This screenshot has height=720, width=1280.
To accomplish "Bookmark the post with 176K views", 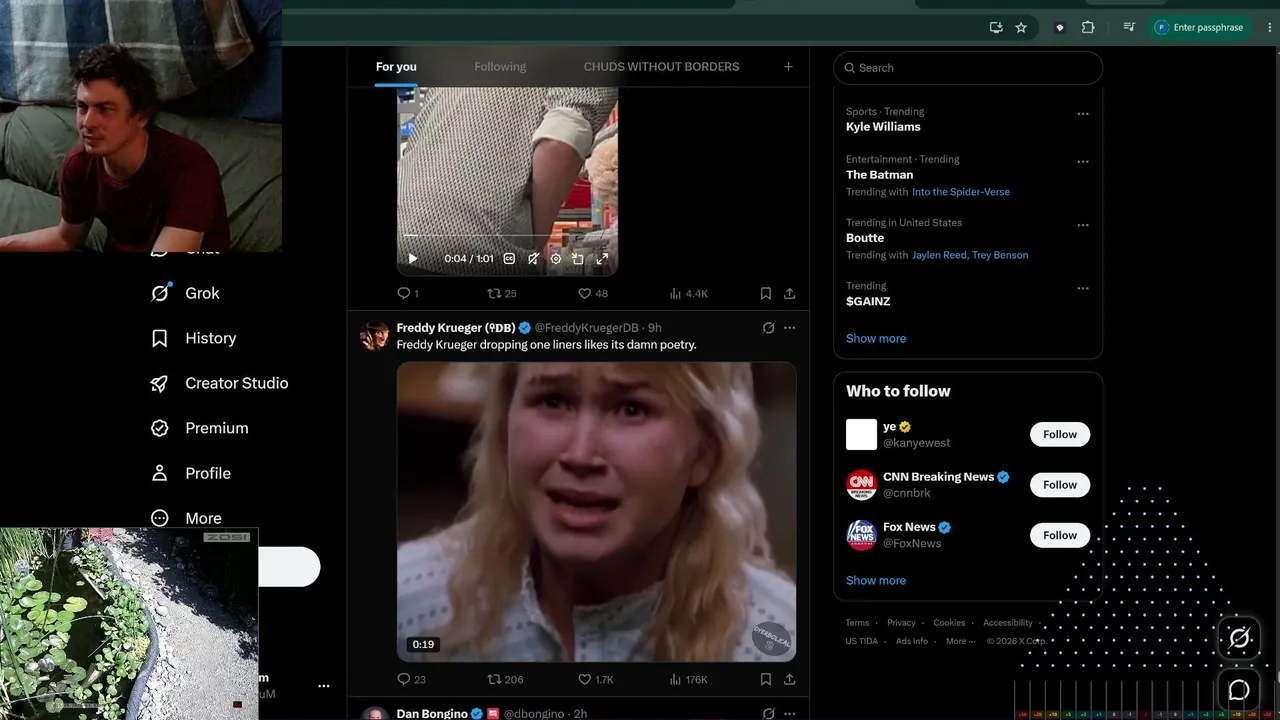I will point(765,679).
